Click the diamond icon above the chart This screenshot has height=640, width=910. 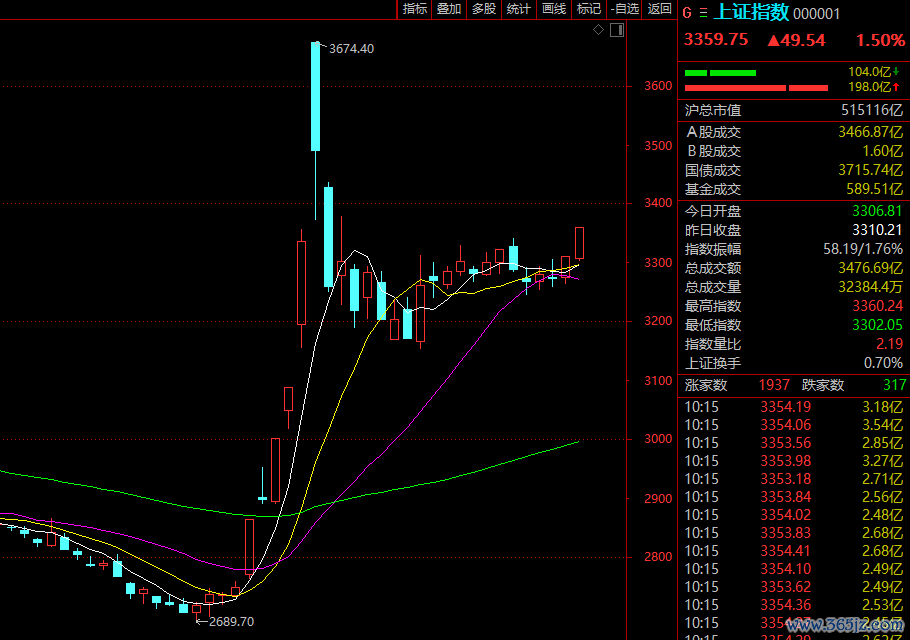[x=599, y=30]
